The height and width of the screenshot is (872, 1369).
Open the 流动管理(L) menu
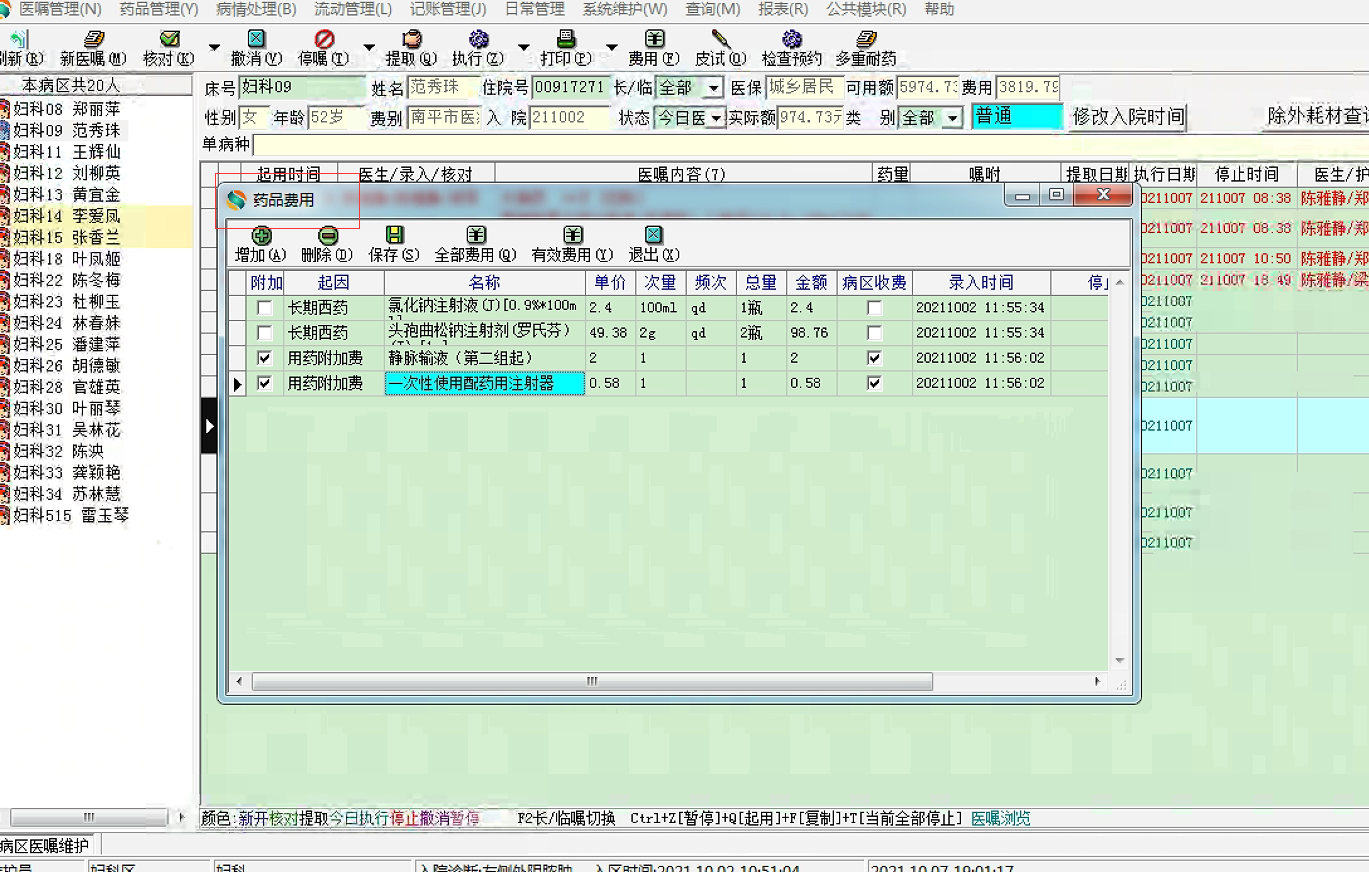point(353,9)
